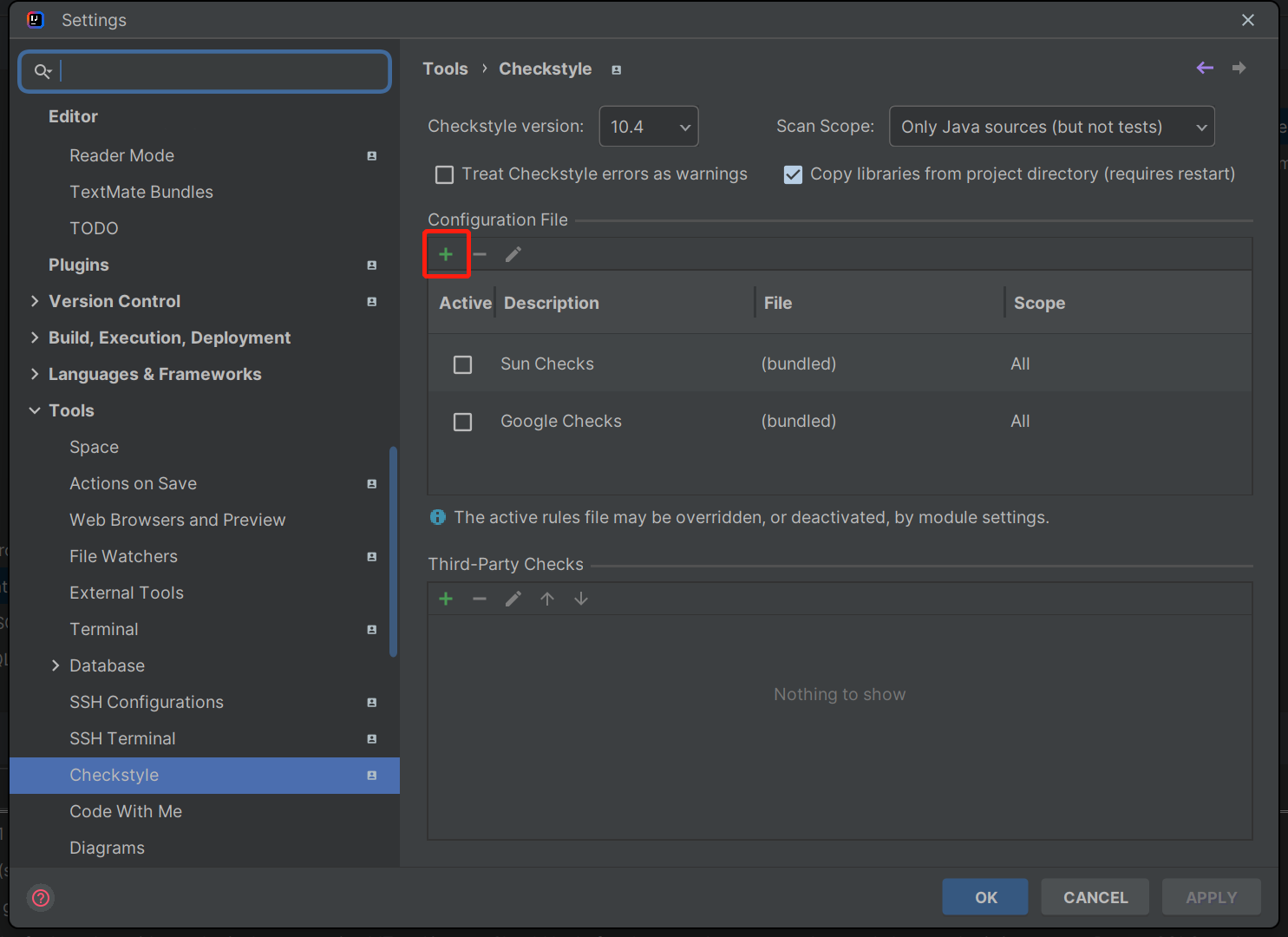Select SSH Configurations in the sidebar
Image resolution: width=1288 pixels, height=937 pixels.
[x=147, y=702]
